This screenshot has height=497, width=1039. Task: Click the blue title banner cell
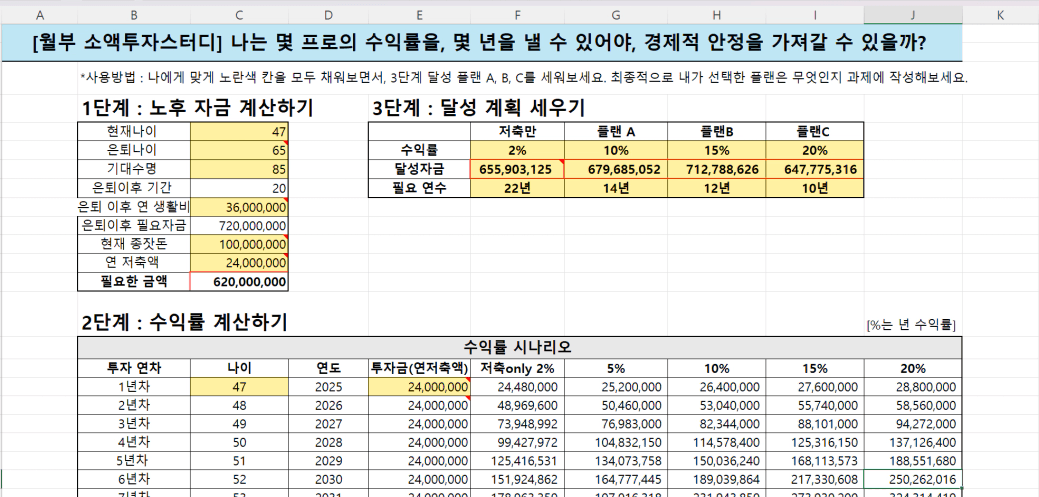point(482,43)
